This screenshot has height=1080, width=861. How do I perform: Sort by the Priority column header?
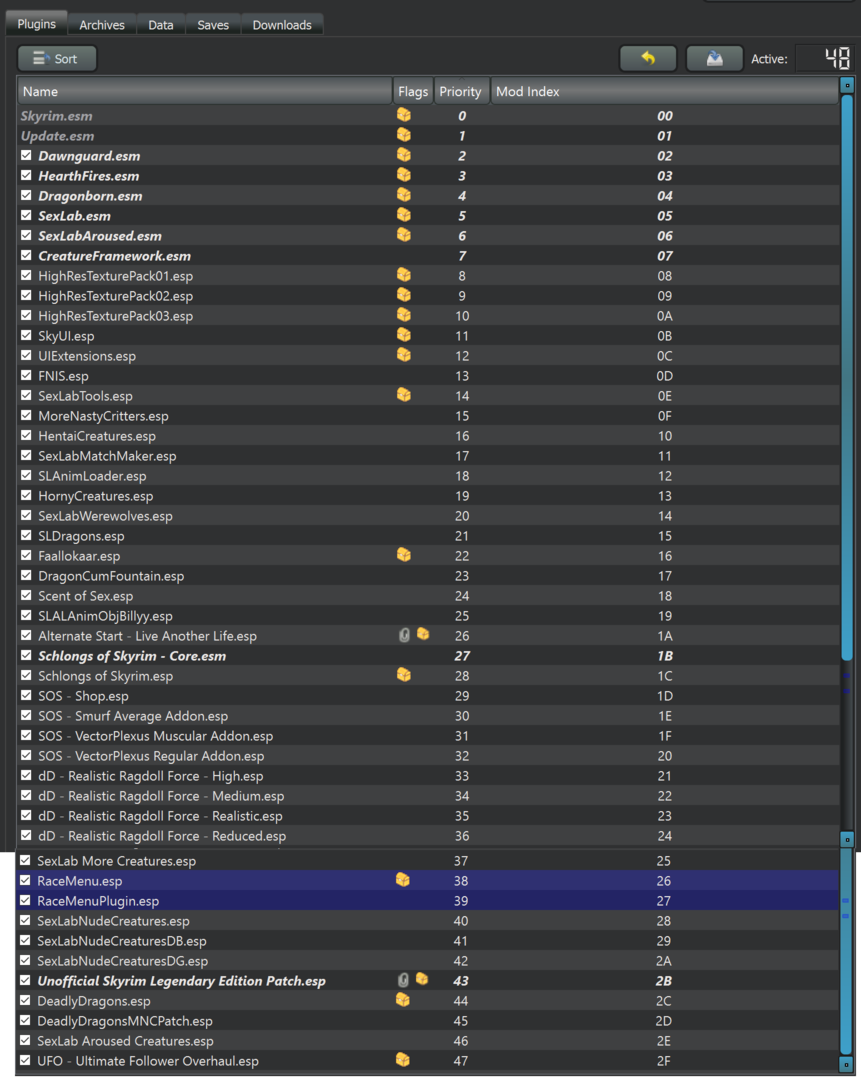tap(461, 91)
